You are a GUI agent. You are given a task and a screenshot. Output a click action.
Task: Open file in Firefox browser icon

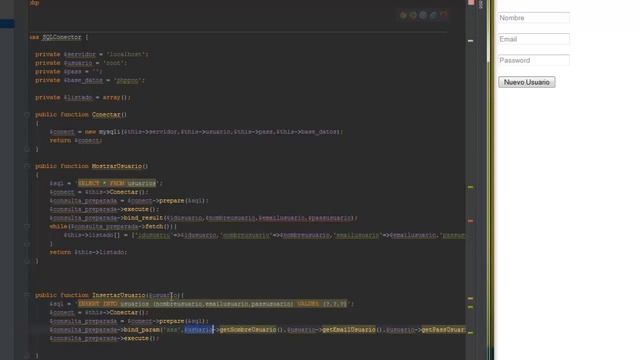[x=413, y=15]
